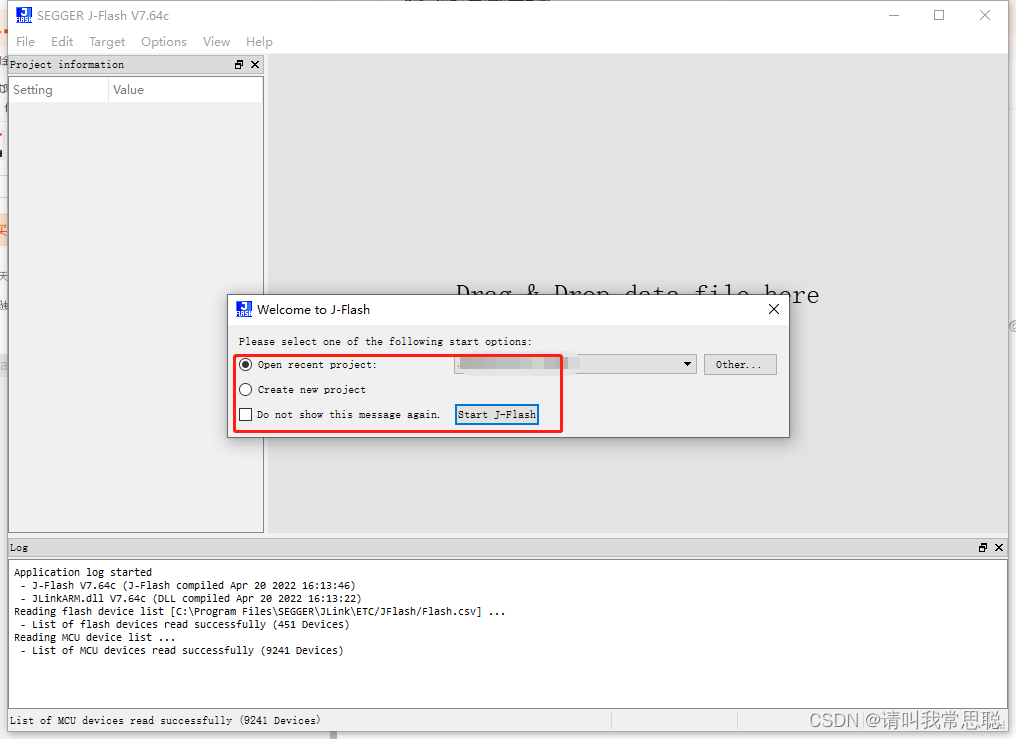Click the Setting column header
The height and width of the screenshot is (739, 1016).
[x=58, y=90]
